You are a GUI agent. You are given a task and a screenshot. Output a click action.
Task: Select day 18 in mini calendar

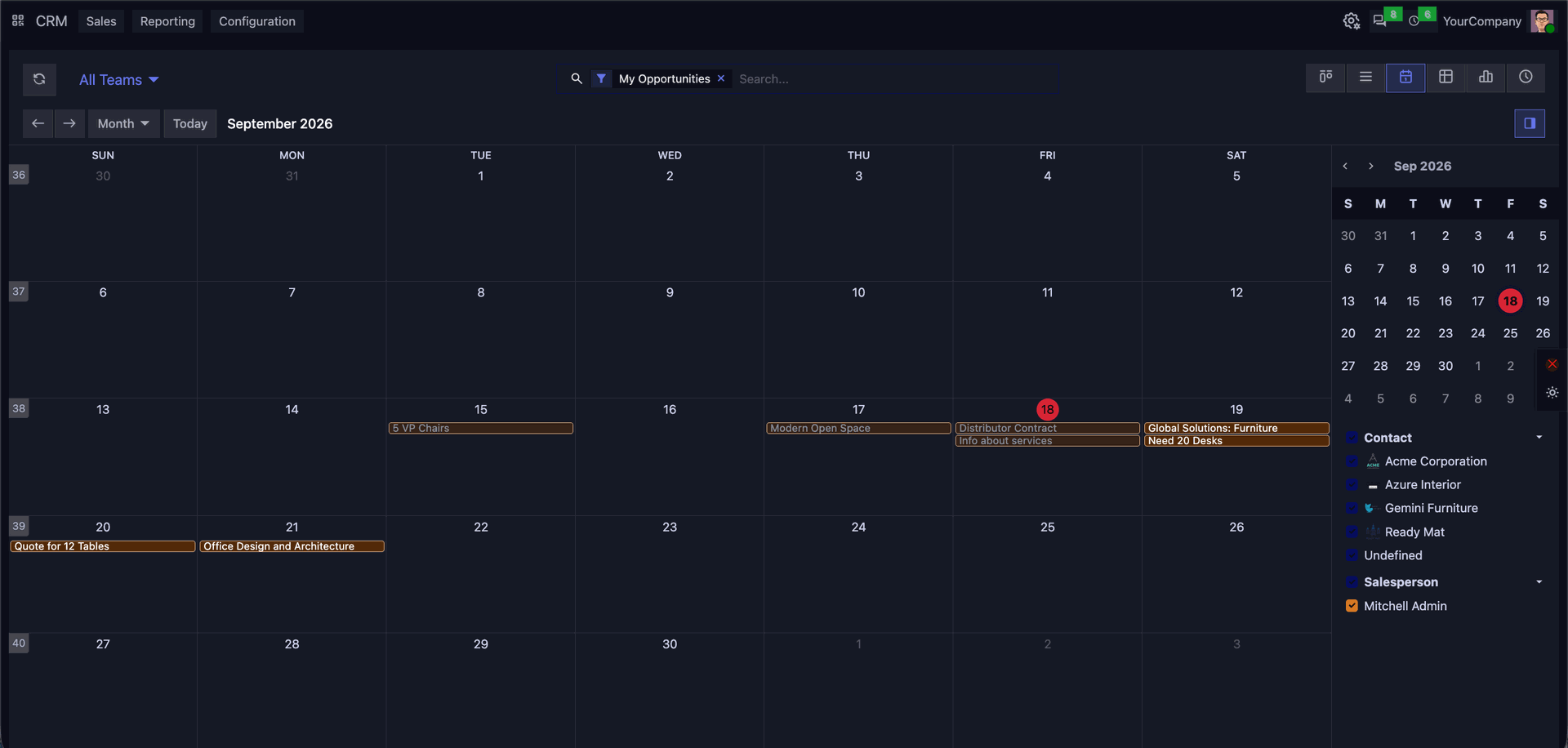pos(1510,301)
